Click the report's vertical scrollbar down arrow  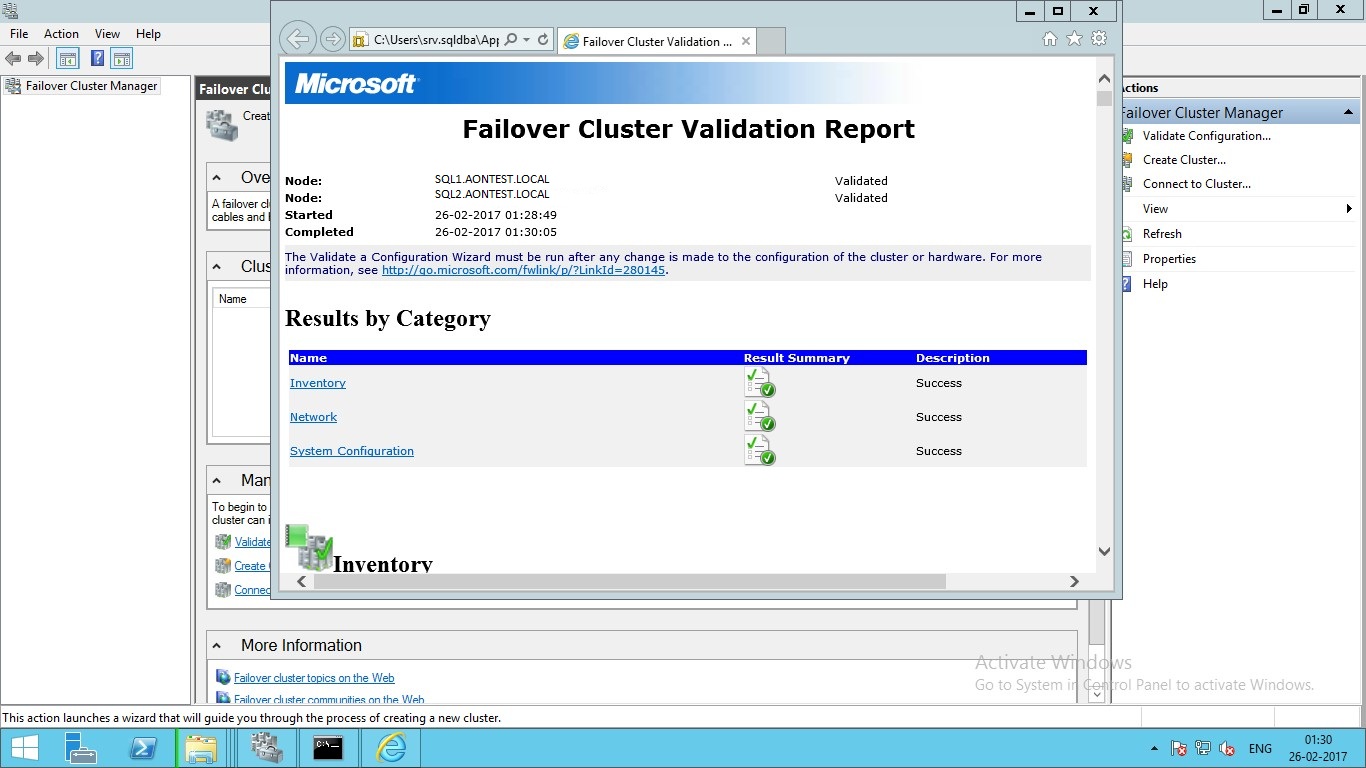(1104, 551)
